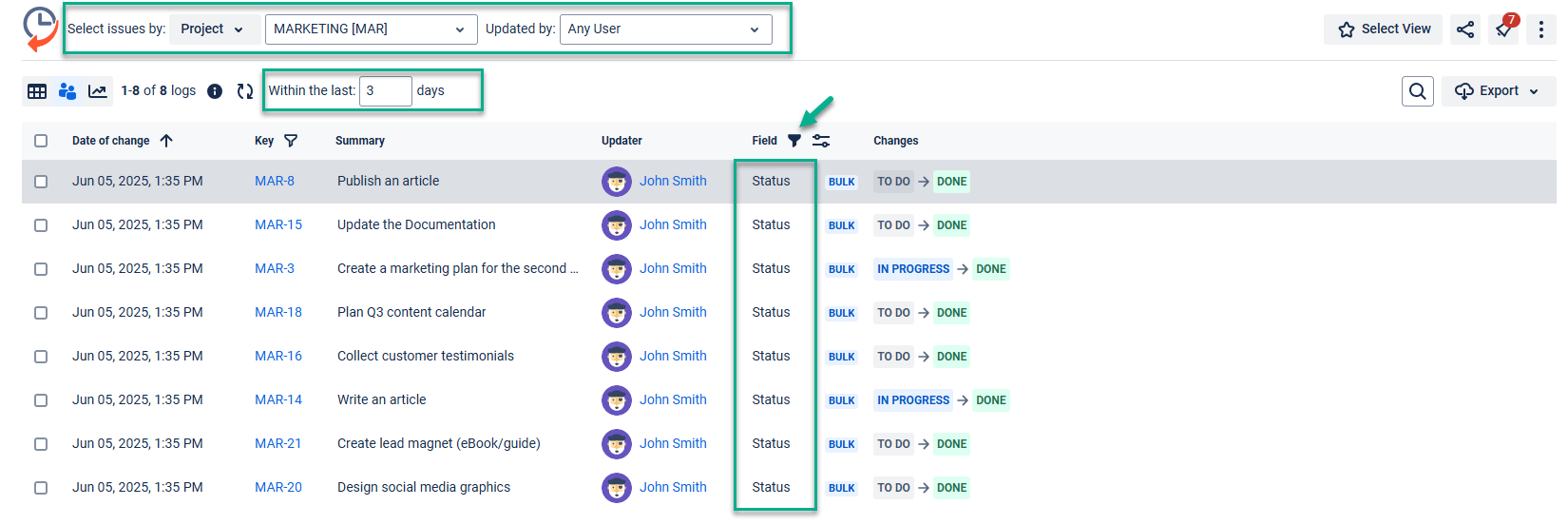
Task: Open the MARKETING [MAR] project dropdown
Action: pyautogui.click(x=371, y=29)
